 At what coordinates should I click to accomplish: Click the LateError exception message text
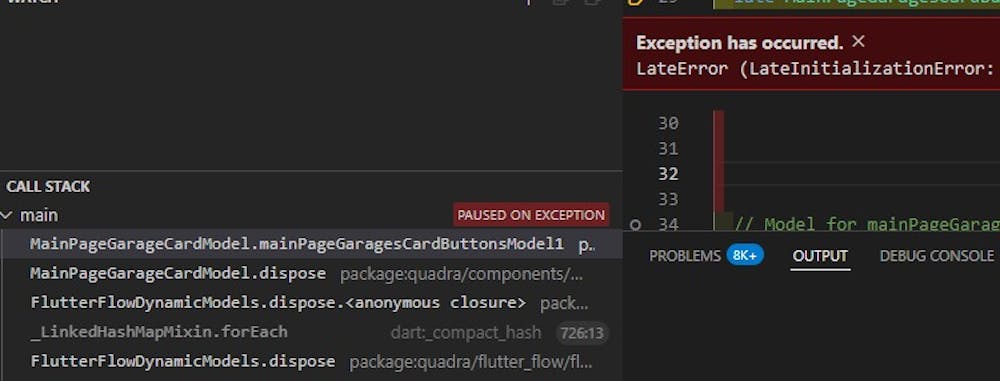[818, 69]
